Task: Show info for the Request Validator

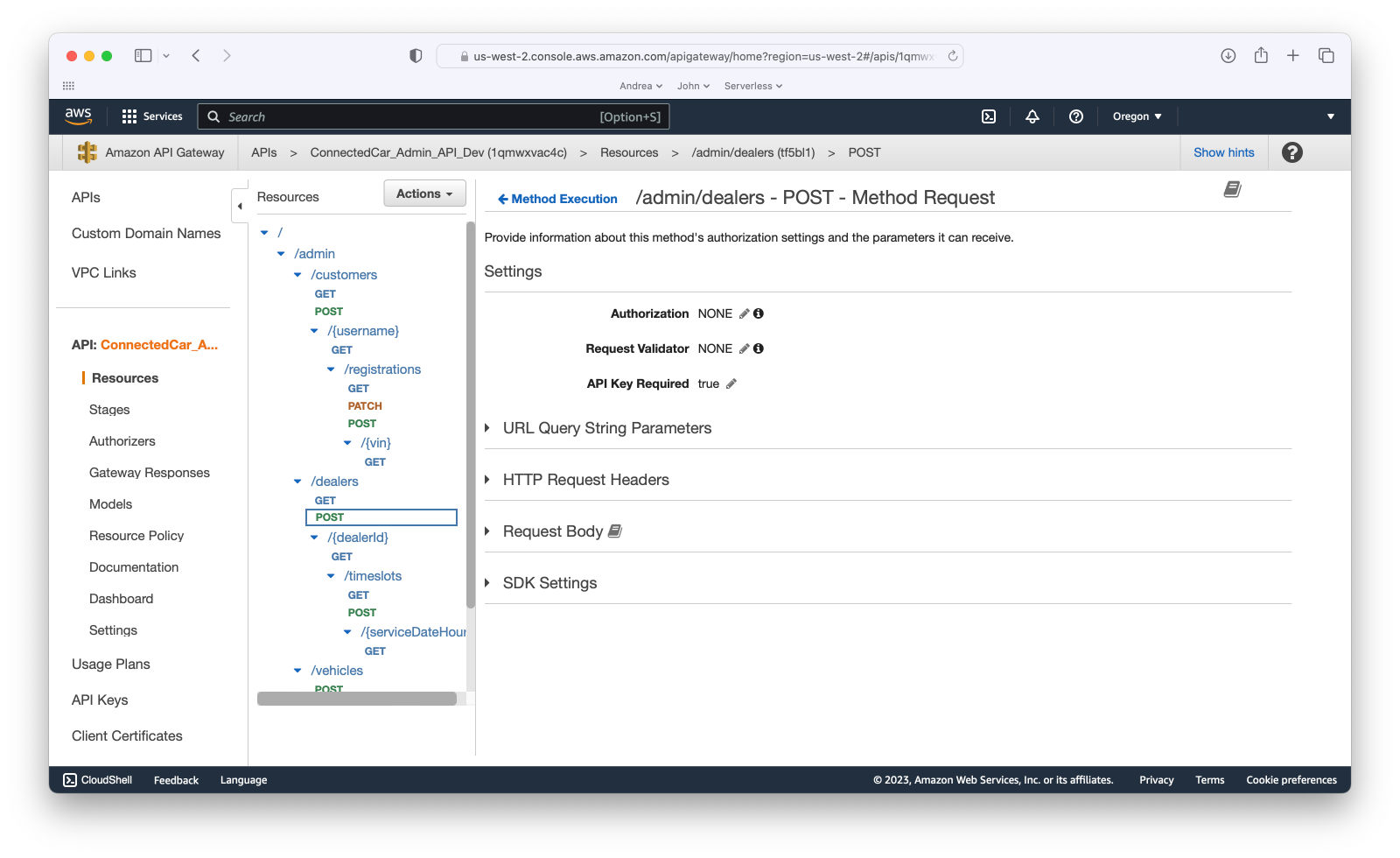Action: pos(759,348)
